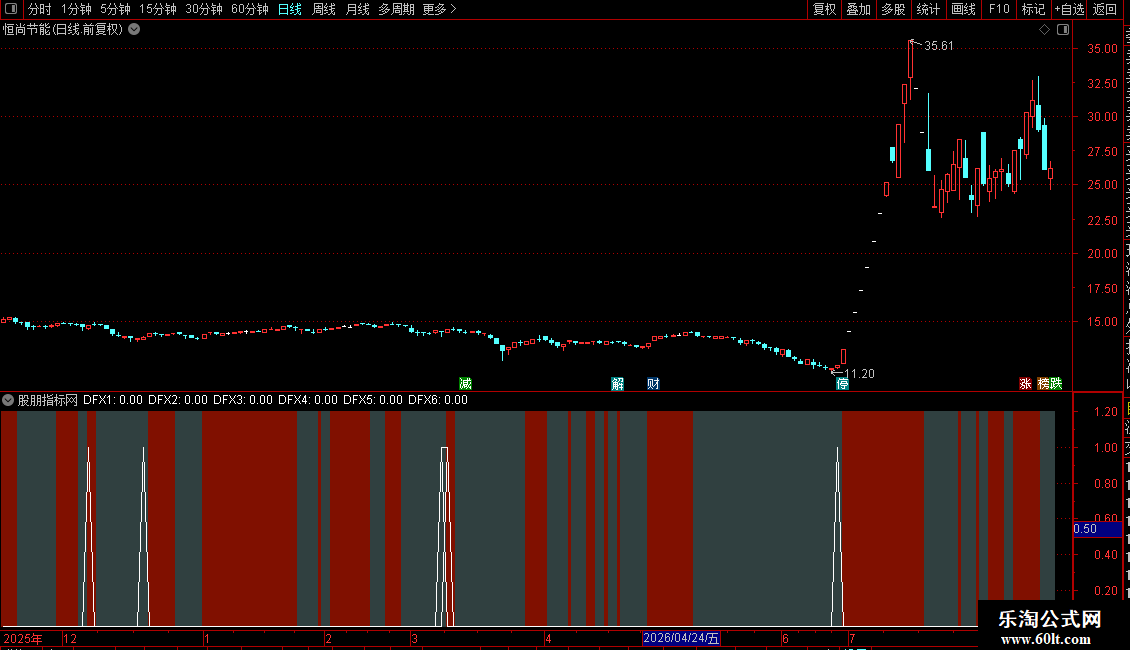Screen dimensions: 1130x650
Task: Switch to 月线 monthly chart
Action: pyautogui.click(x=357, y=9)
